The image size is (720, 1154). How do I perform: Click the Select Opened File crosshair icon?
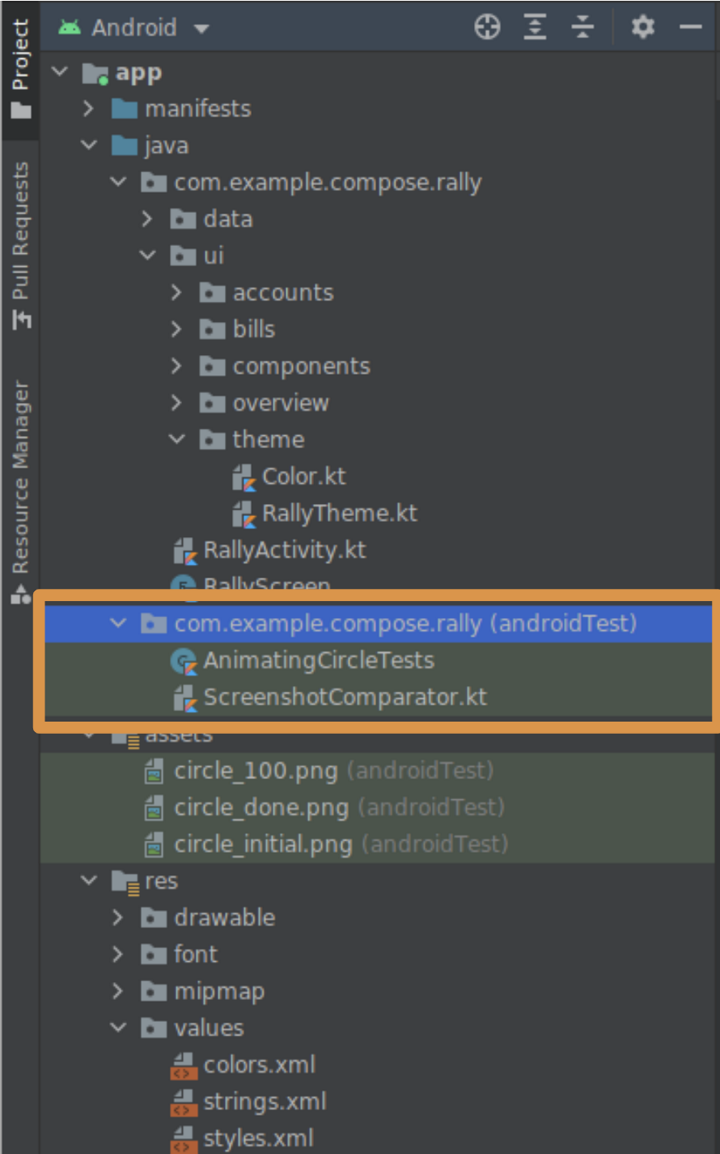click(x=487, y=27)
